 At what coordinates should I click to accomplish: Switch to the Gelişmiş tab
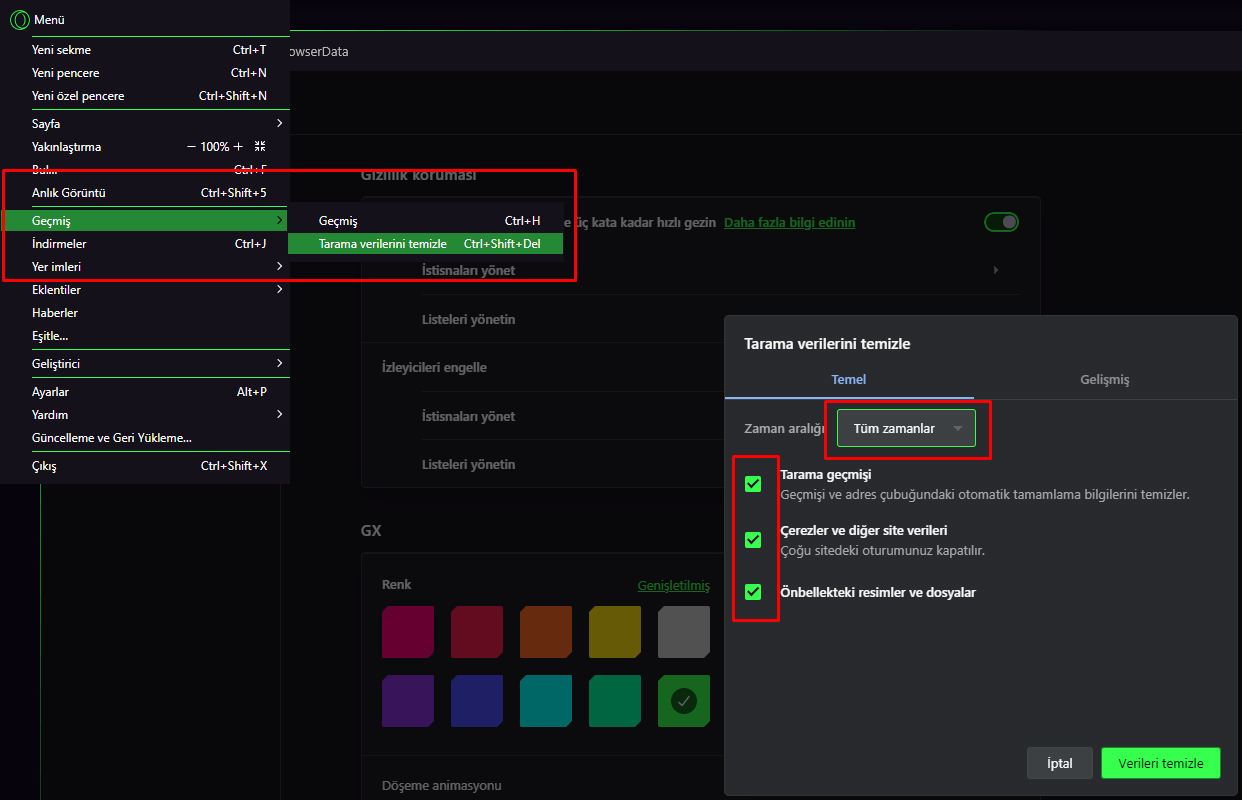pos(1104,379)
